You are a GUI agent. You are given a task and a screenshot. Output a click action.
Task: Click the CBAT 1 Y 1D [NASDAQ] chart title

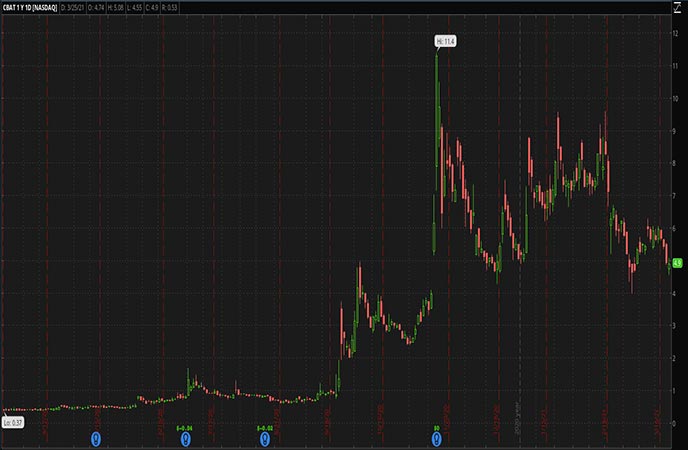(30, 8)
